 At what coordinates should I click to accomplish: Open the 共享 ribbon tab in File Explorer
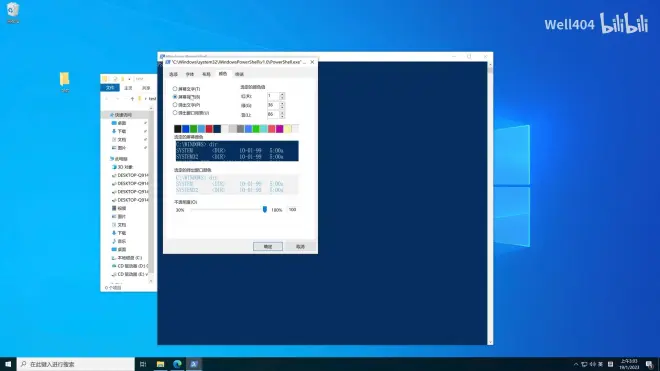(146, 88)
